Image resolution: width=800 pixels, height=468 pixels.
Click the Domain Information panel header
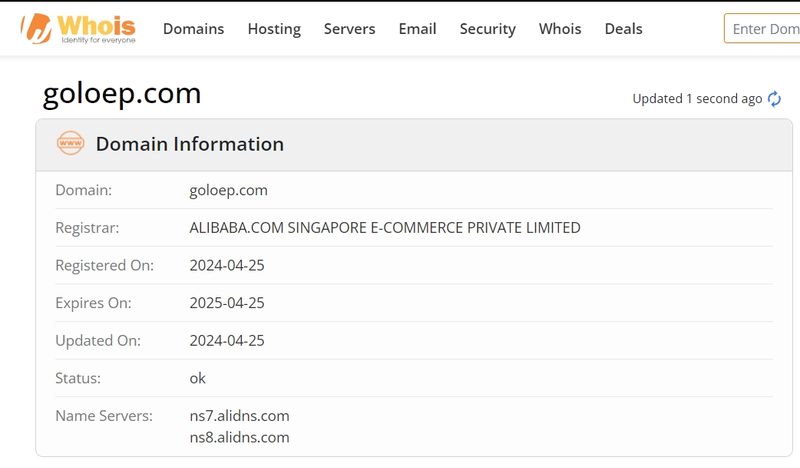tap(414, 145)
